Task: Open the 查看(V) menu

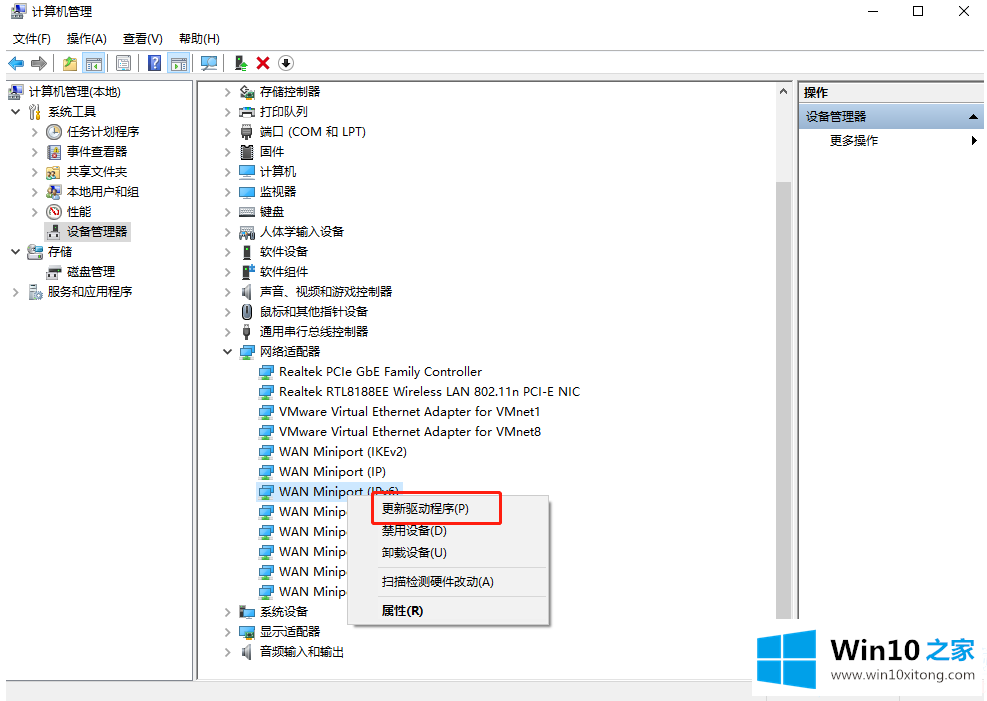Action: [143, 39]
